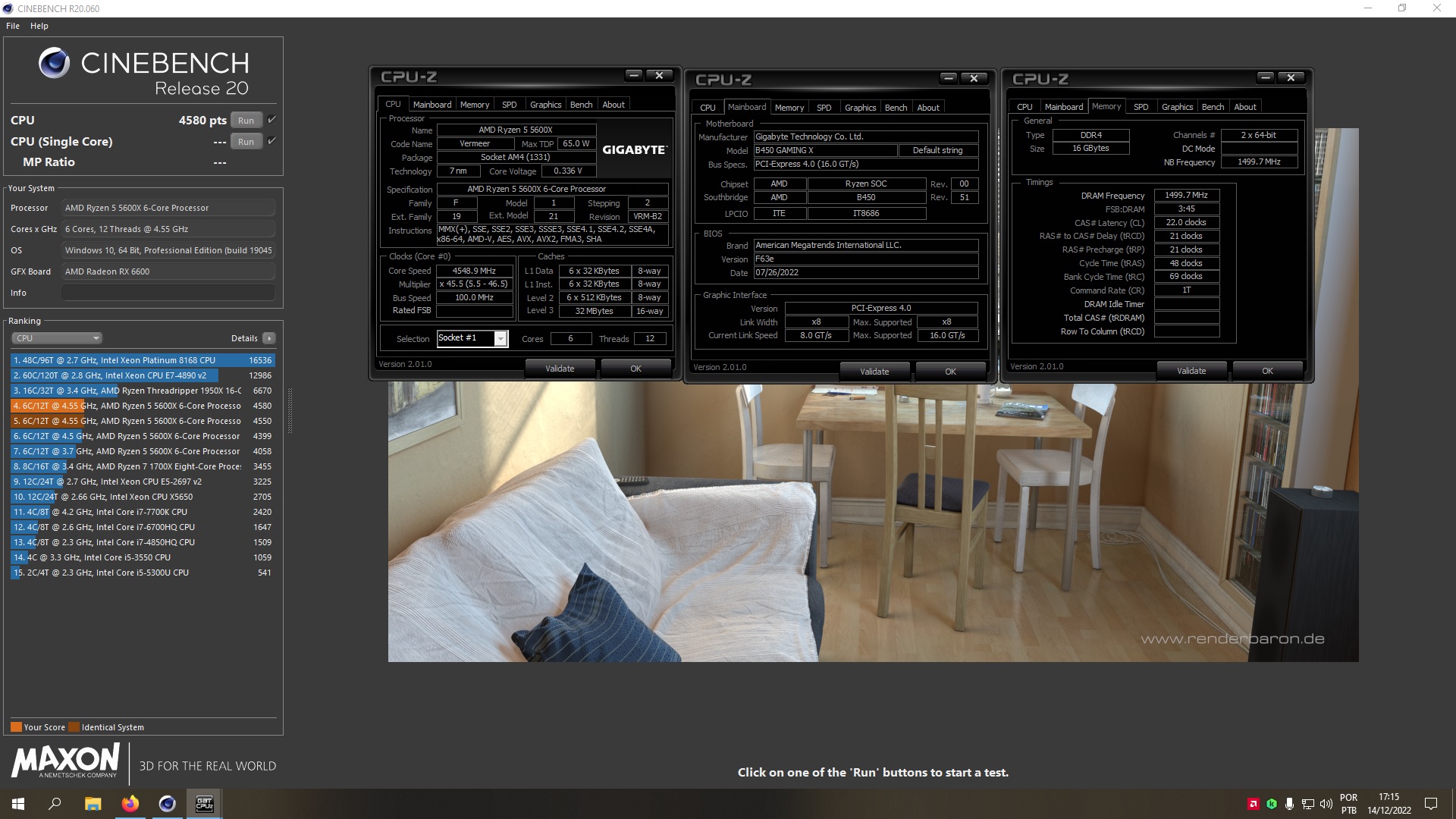Image resolution: width=1456 pixels, height=819 pixels.
Task: Open the About tab in first CPU-Z window
Action: click(x=613, y=105)
